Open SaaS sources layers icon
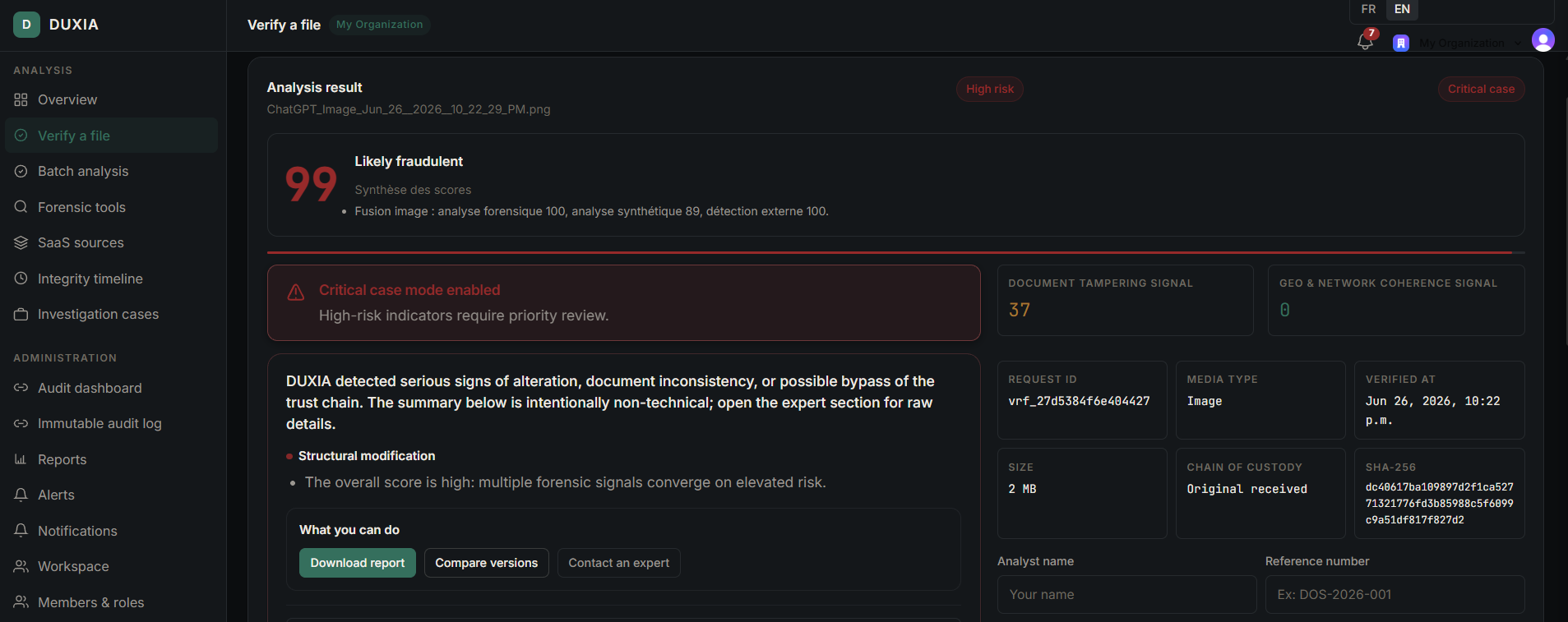This screenshot has width=1568, height=622. tap(21, 242)
